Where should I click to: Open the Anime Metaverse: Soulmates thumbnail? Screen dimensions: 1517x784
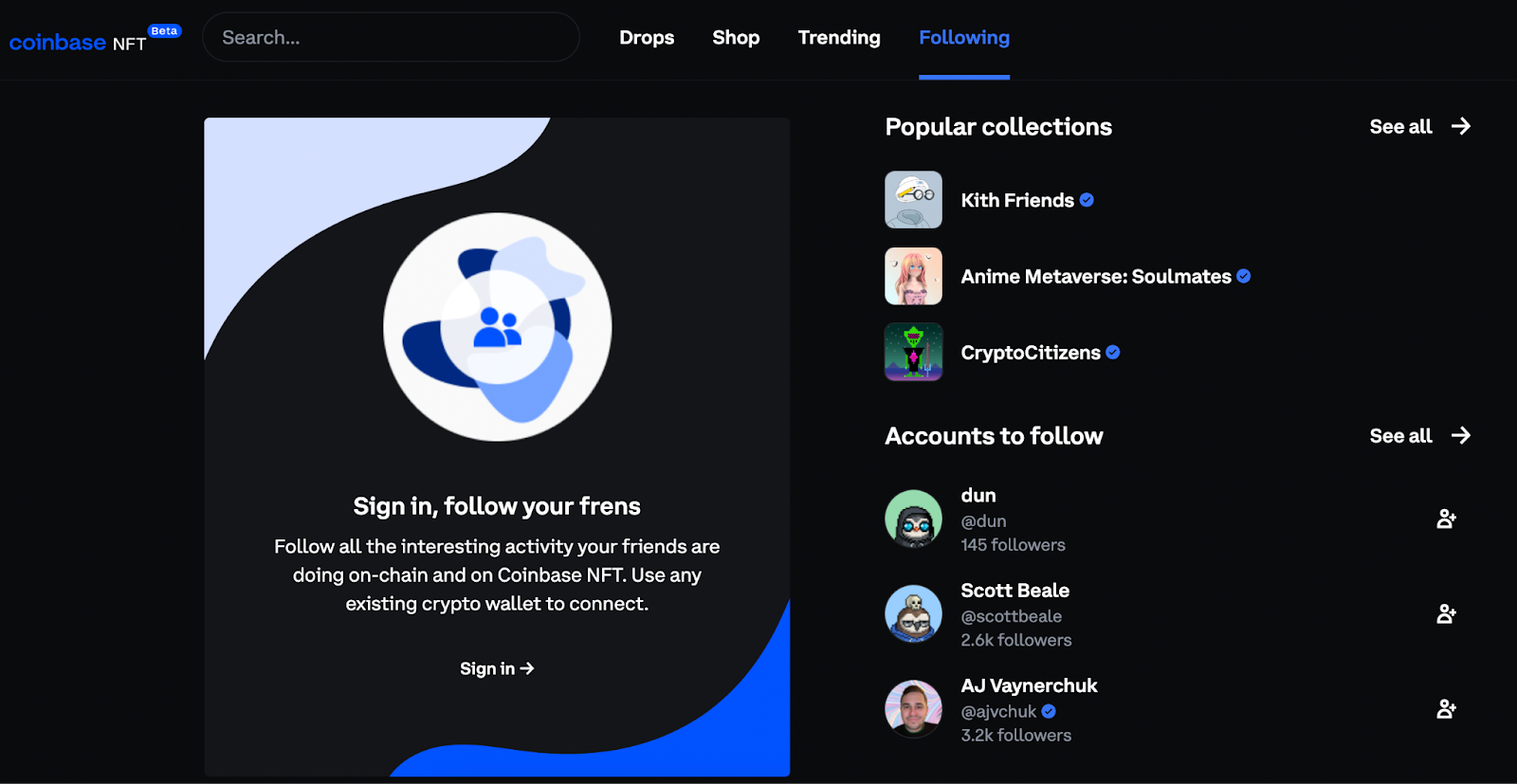pos(913,276)
